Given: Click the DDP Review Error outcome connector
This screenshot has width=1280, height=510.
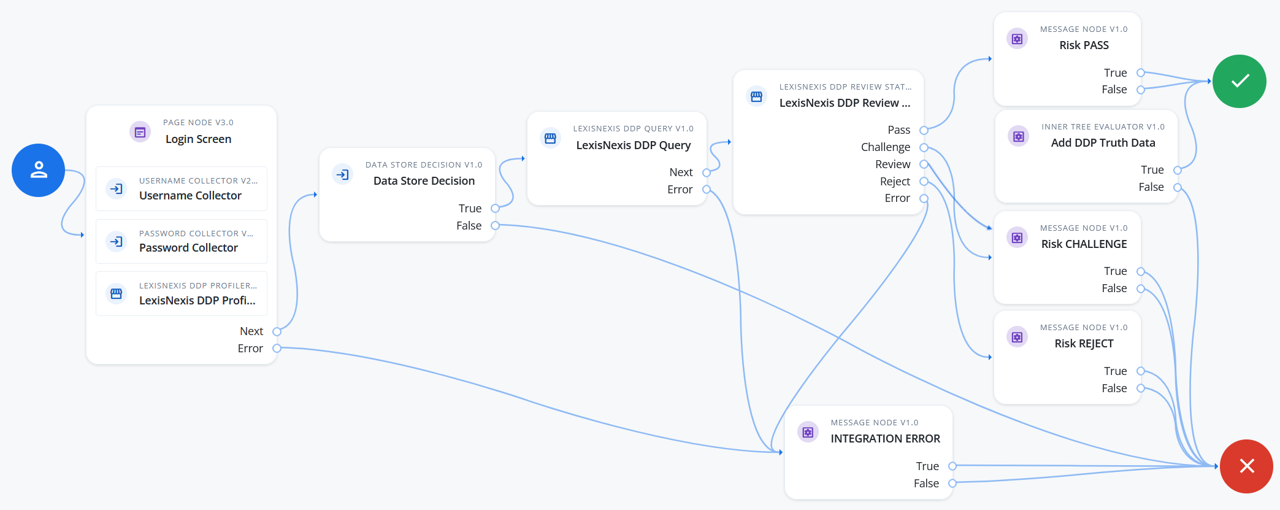Looking at the screenshot, I should coord(924,198).
